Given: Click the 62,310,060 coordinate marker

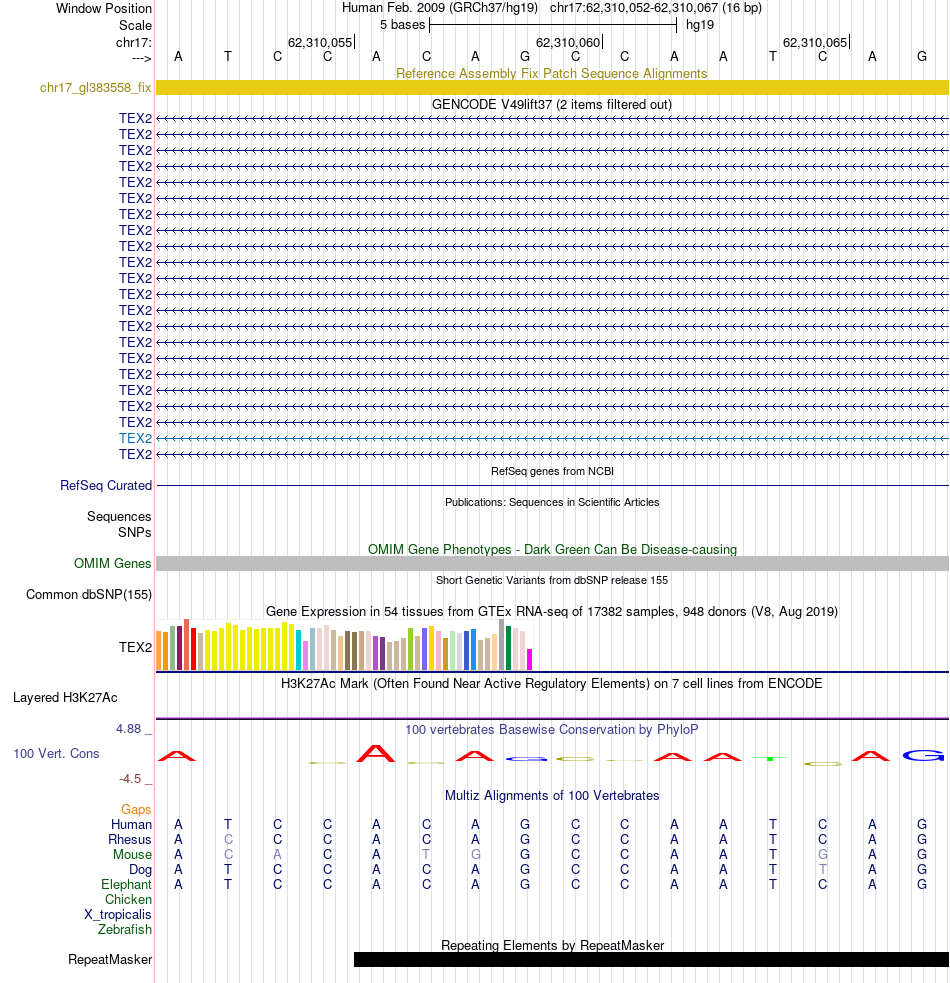Looking at the screenshot, I should click(568, 43).
